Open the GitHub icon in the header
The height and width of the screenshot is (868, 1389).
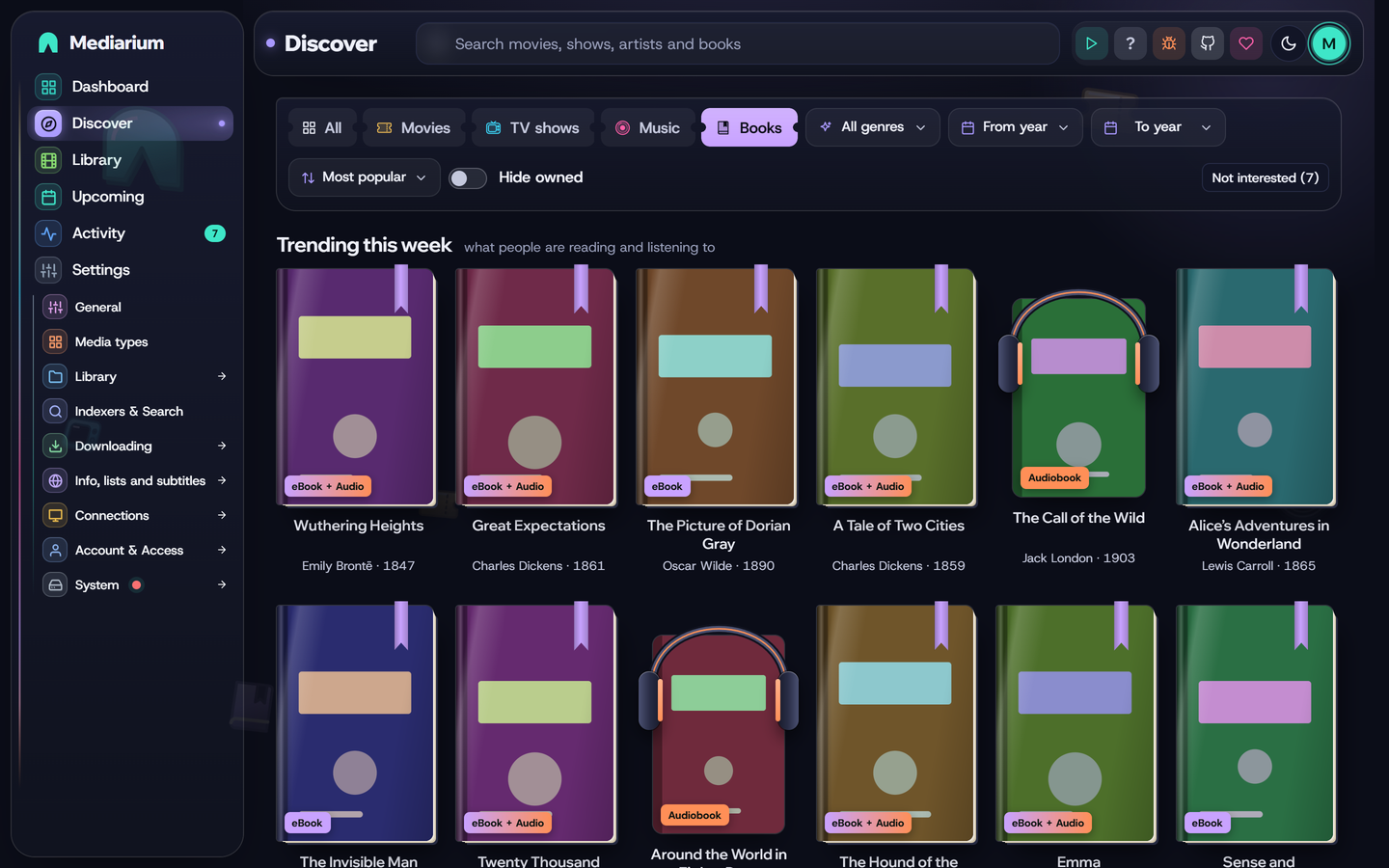[x=1207, y=43]
